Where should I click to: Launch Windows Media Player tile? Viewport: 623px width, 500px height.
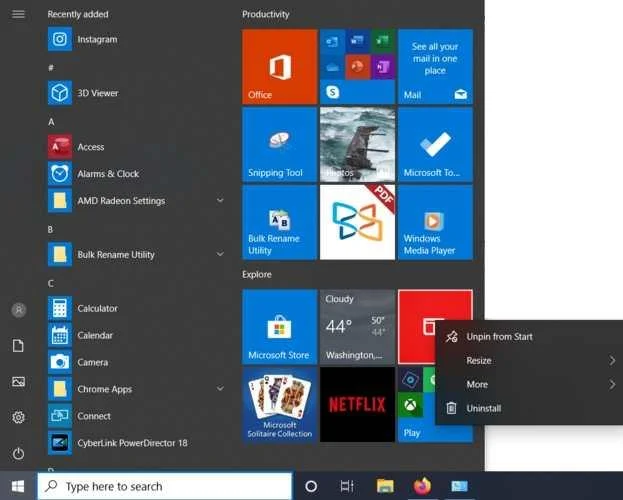[435, 223]
